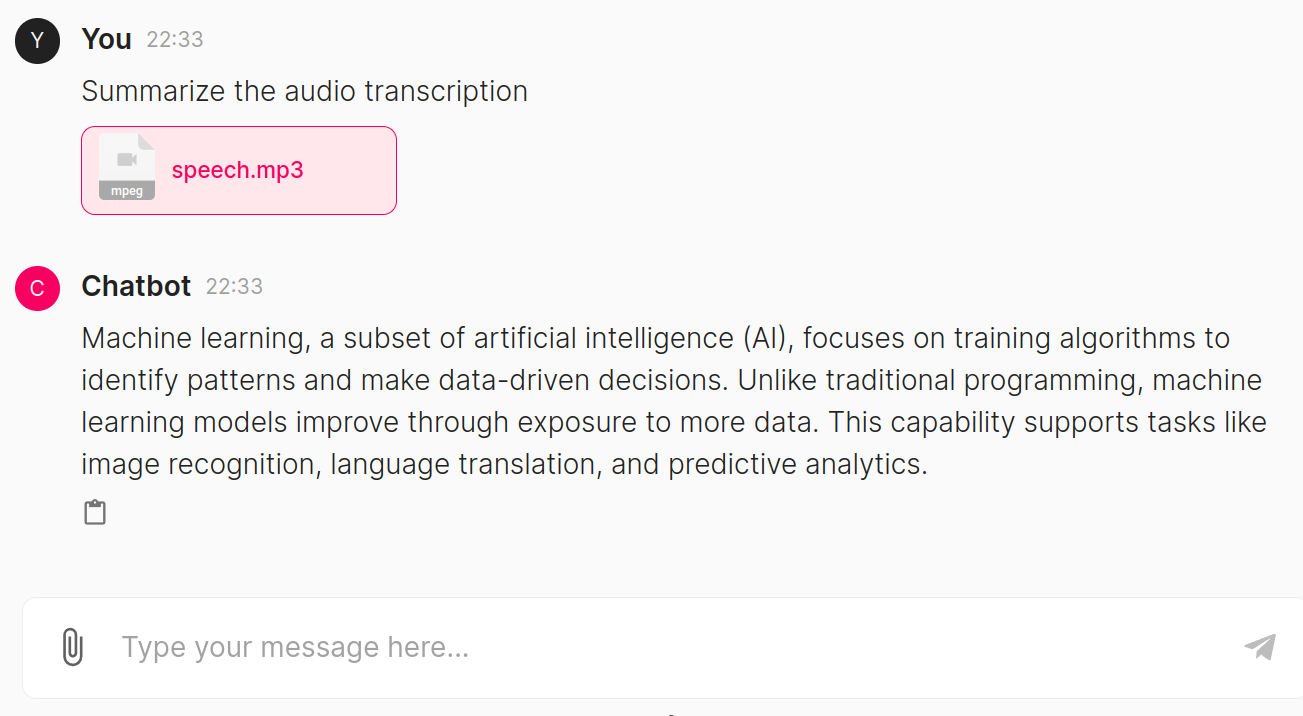Viewport: 1303px width, 716px height.
Task: Copy the Chatbot response with clipboard icon
Action: [x=95, y=513]
